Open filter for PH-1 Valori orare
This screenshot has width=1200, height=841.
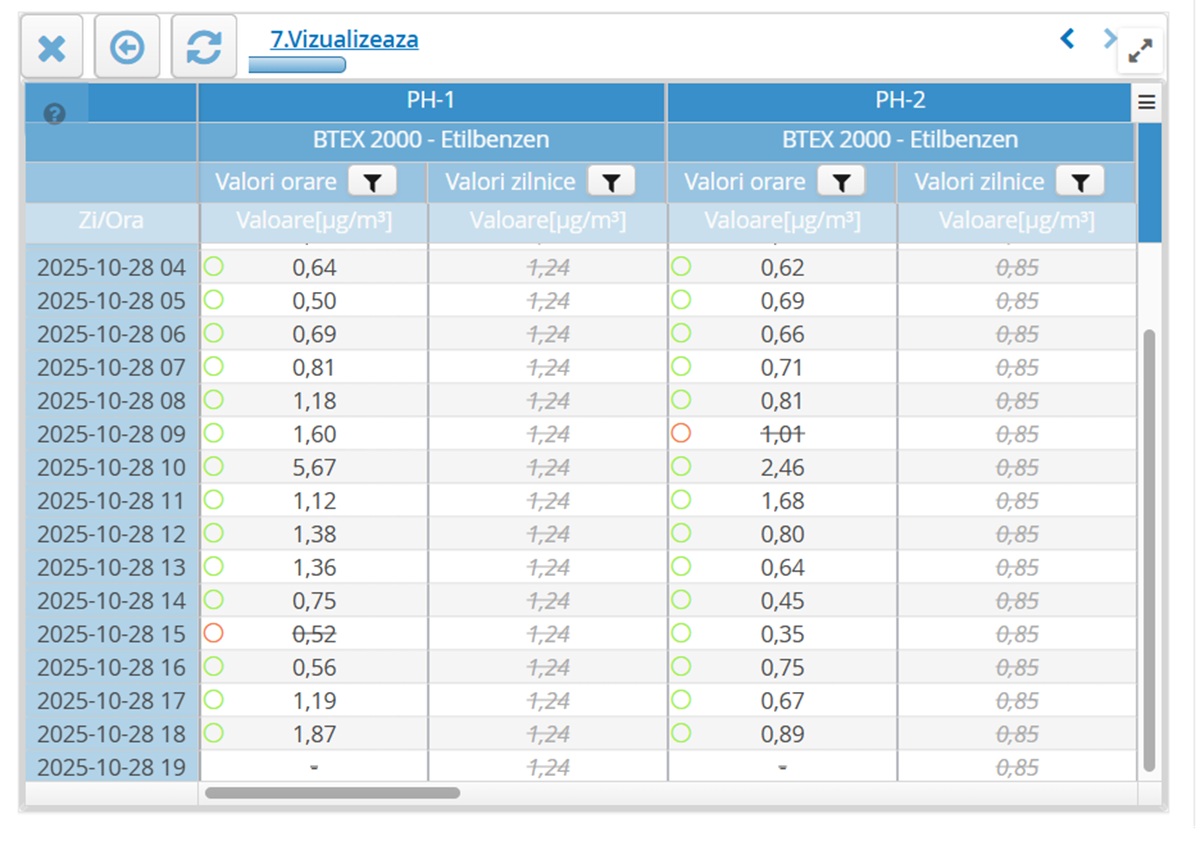tap(372, 182)
